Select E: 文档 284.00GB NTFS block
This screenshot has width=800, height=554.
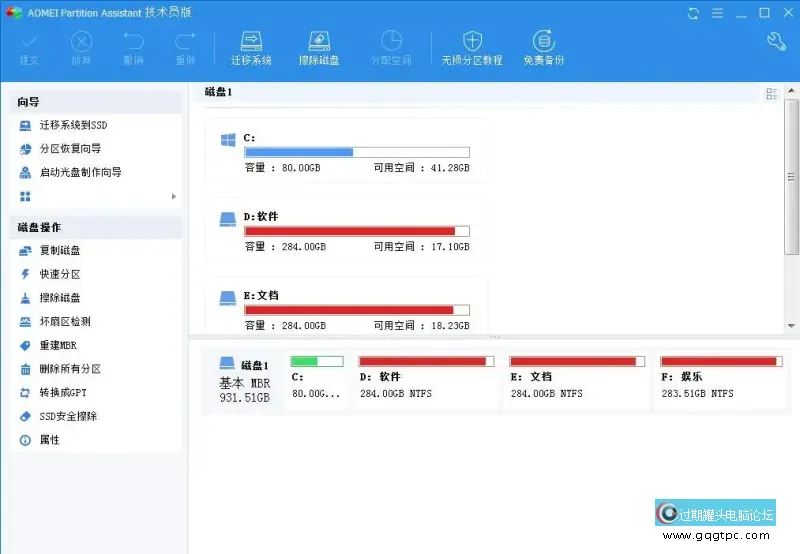[x=577, y=380]
